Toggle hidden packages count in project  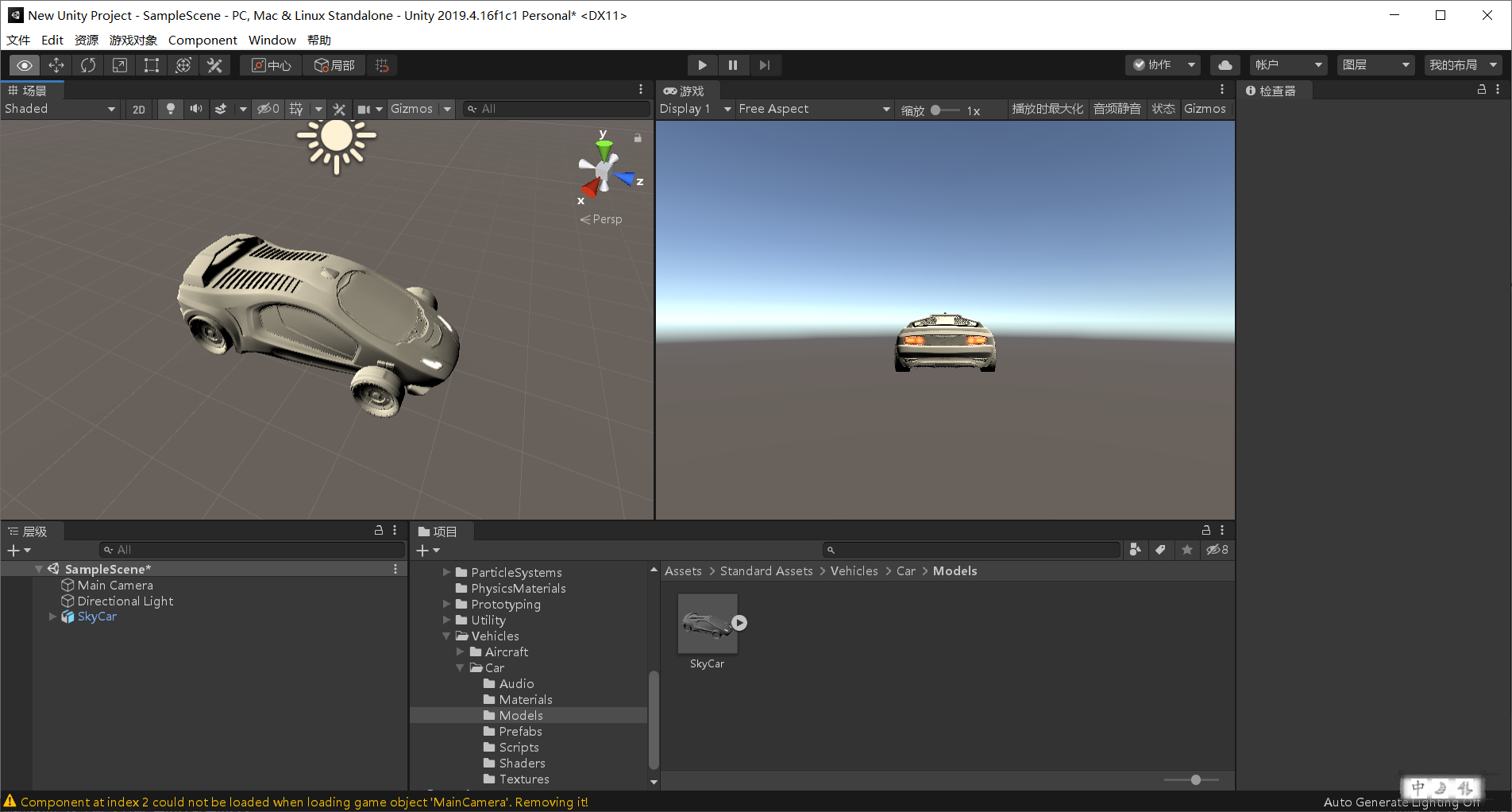pyautogui.click(x=1217, y=550)
